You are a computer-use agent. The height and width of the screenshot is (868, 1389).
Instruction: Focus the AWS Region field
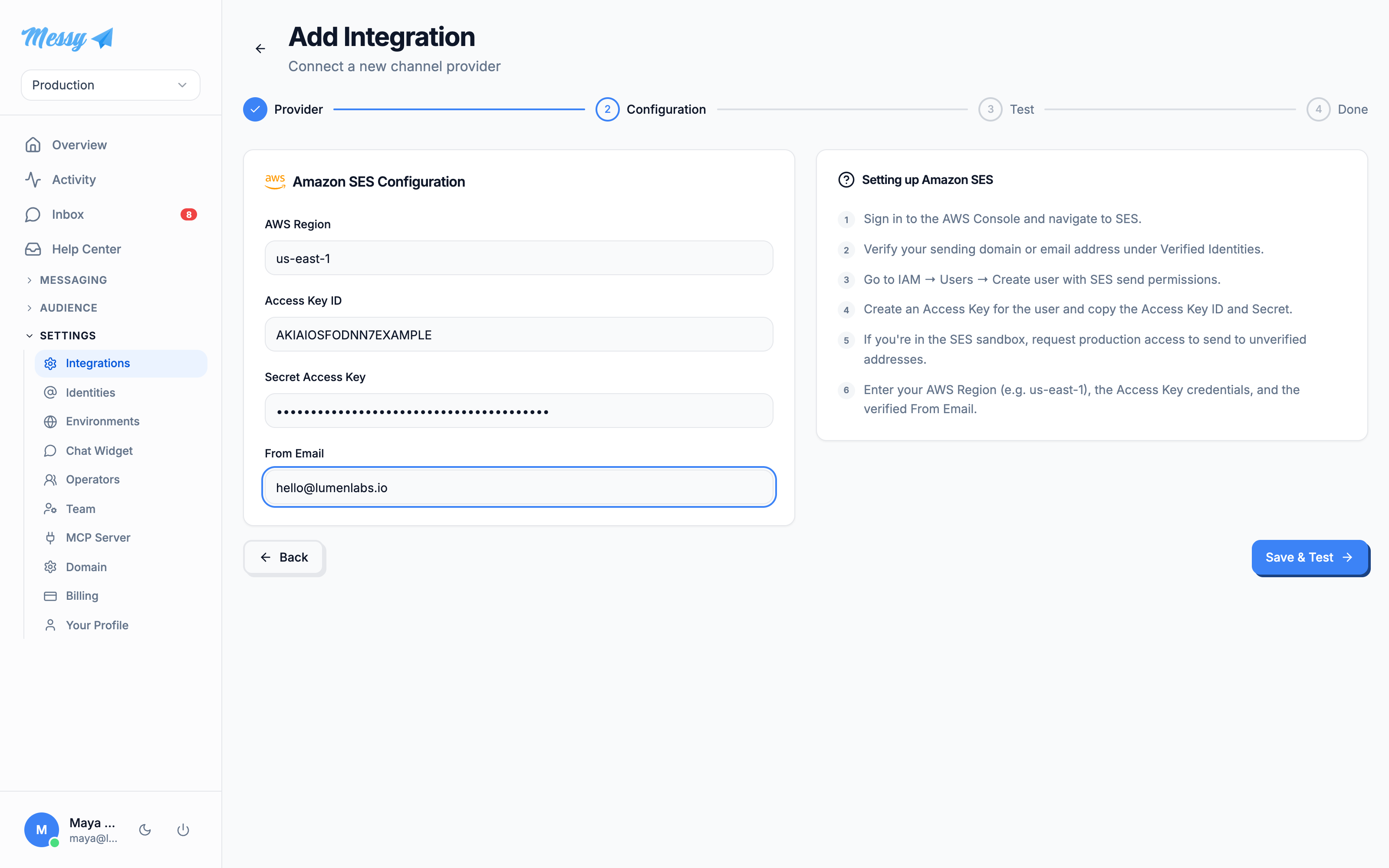pos(518,258)
